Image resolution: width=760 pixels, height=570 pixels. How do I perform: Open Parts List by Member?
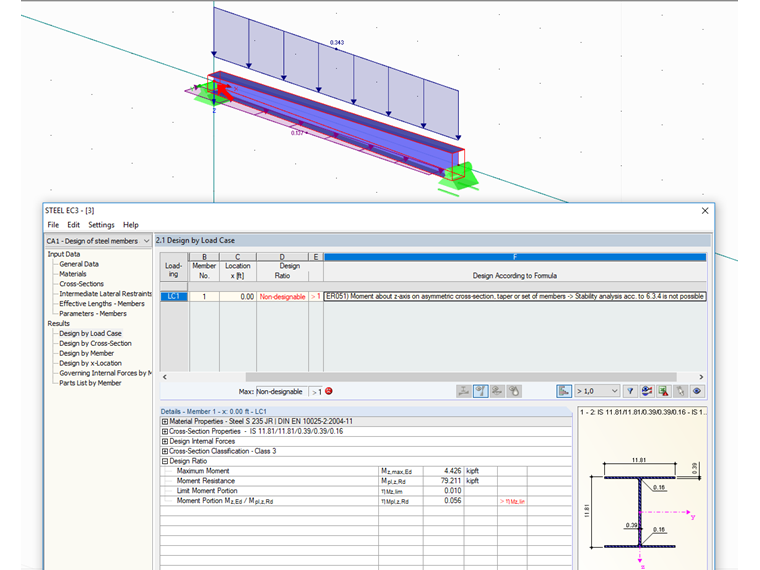pyautogui.click(x=90, y=383)
